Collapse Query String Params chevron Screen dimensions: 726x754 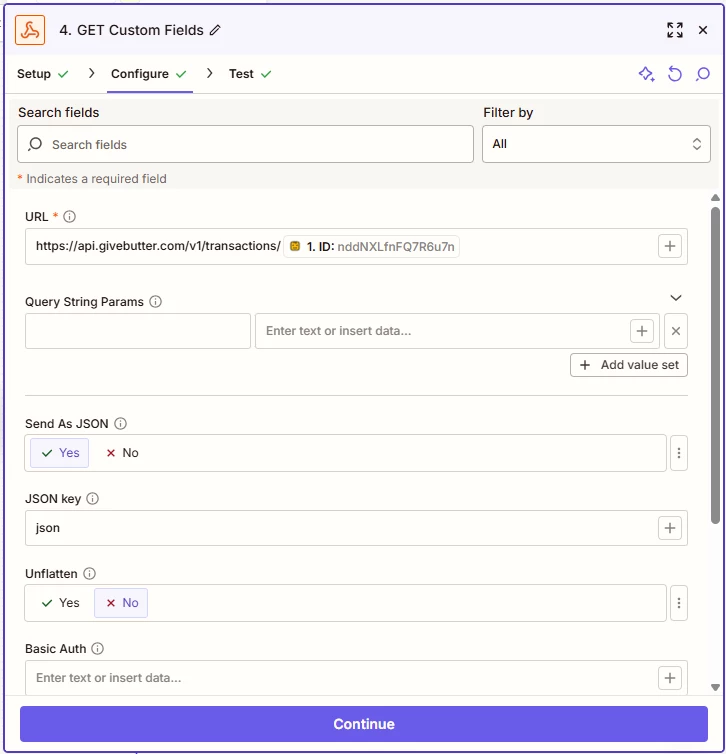676,298
